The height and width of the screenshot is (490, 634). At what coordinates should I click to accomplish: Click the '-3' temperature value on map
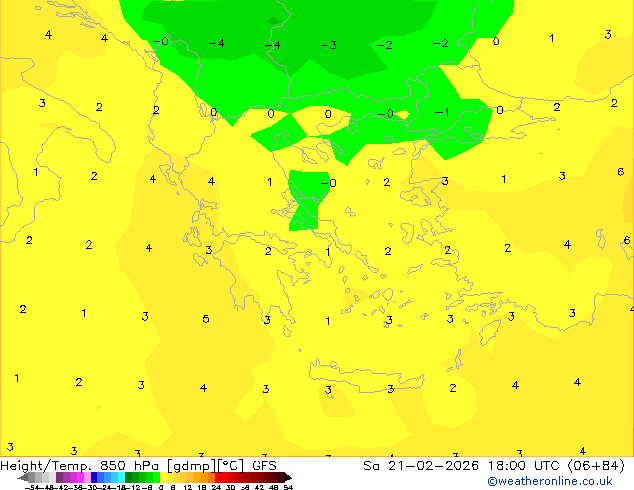pyautogui.click(x=328, y=45)
